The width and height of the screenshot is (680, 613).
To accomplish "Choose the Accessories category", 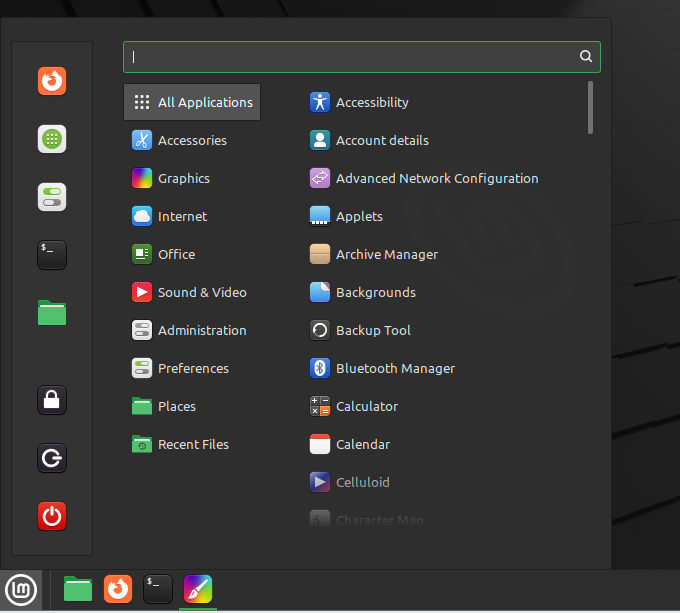I will coord(192,140).
